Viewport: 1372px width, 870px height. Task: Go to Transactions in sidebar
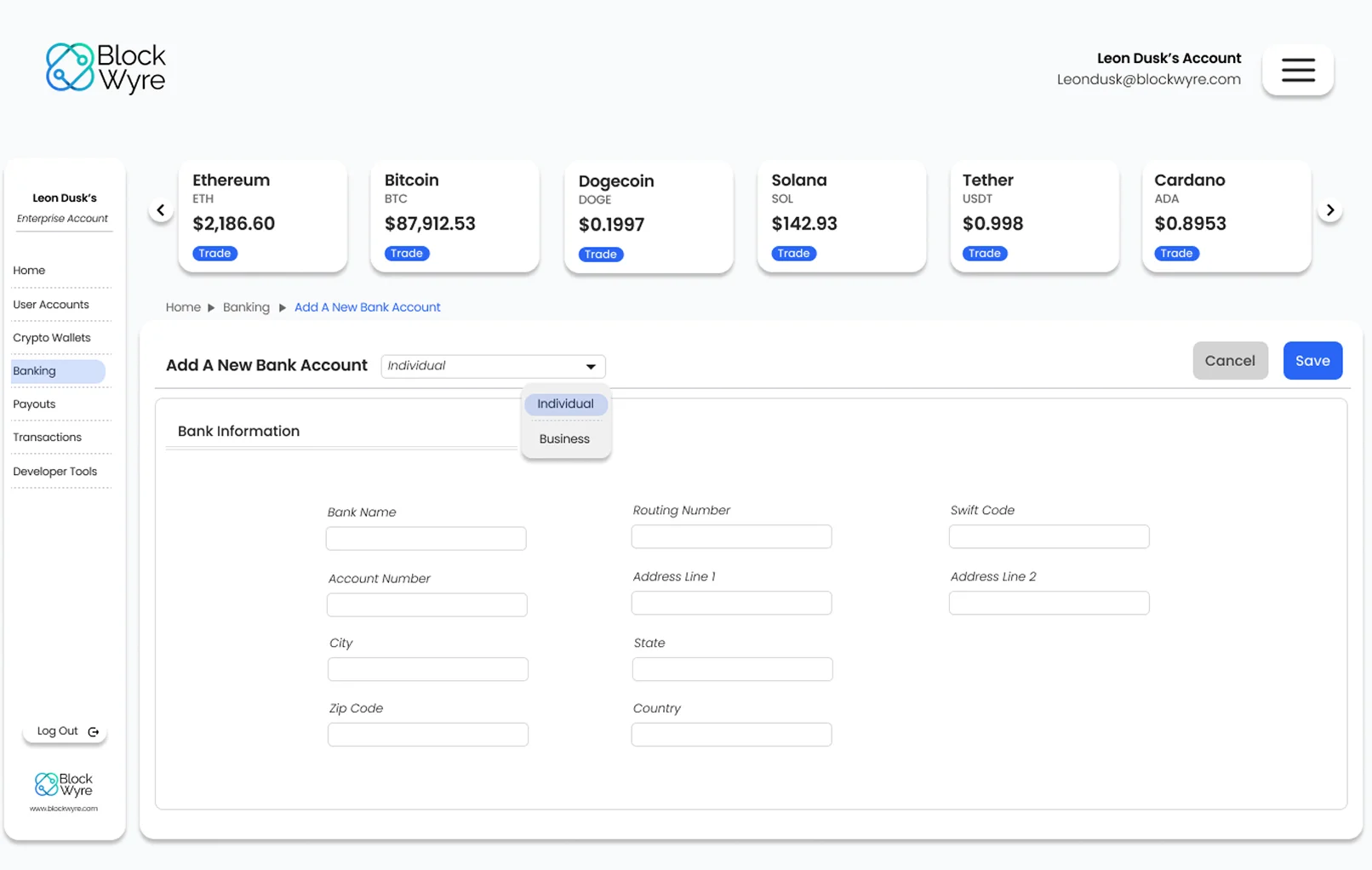tap(48, 438)
